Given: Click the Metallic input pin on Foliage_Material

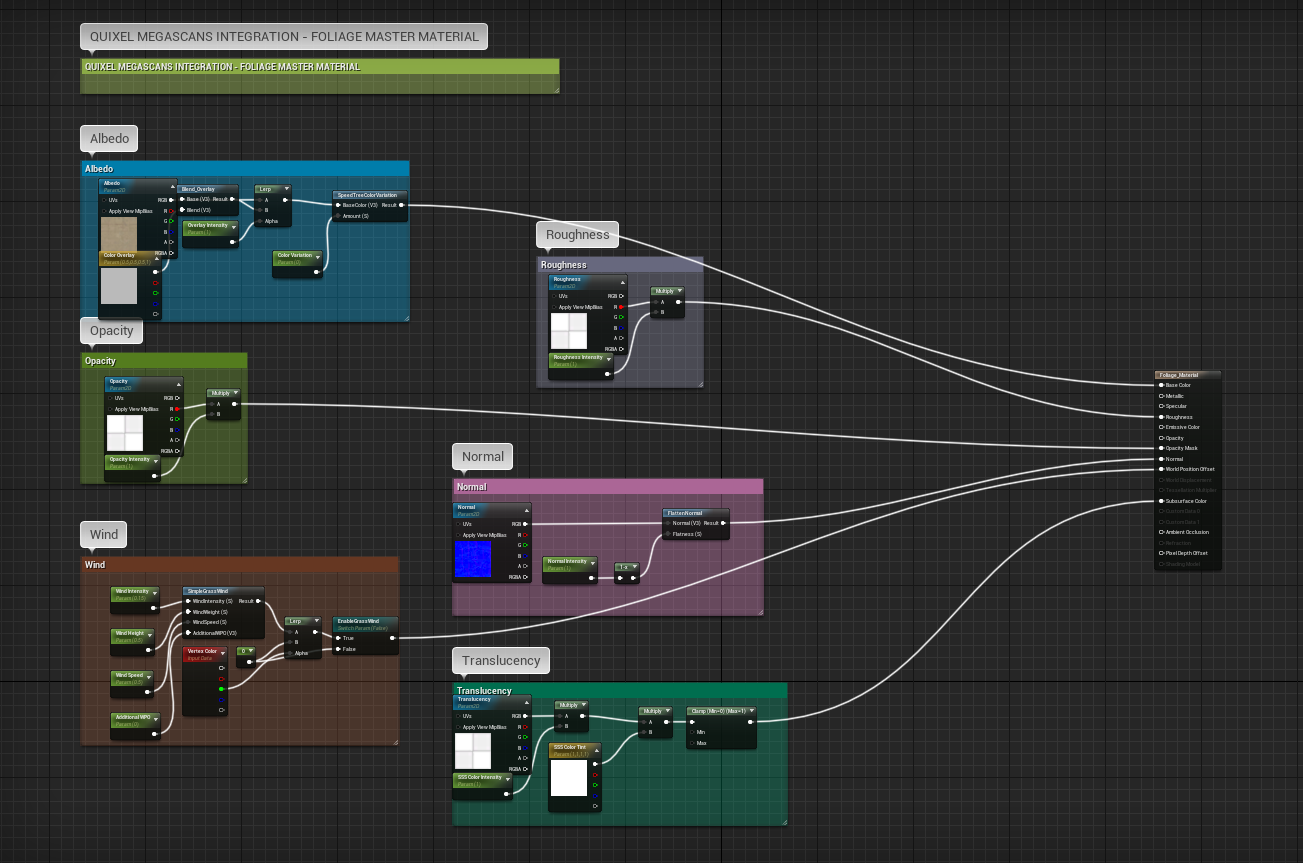Looking at the screenshot, I should click(x=1161, y=396).
